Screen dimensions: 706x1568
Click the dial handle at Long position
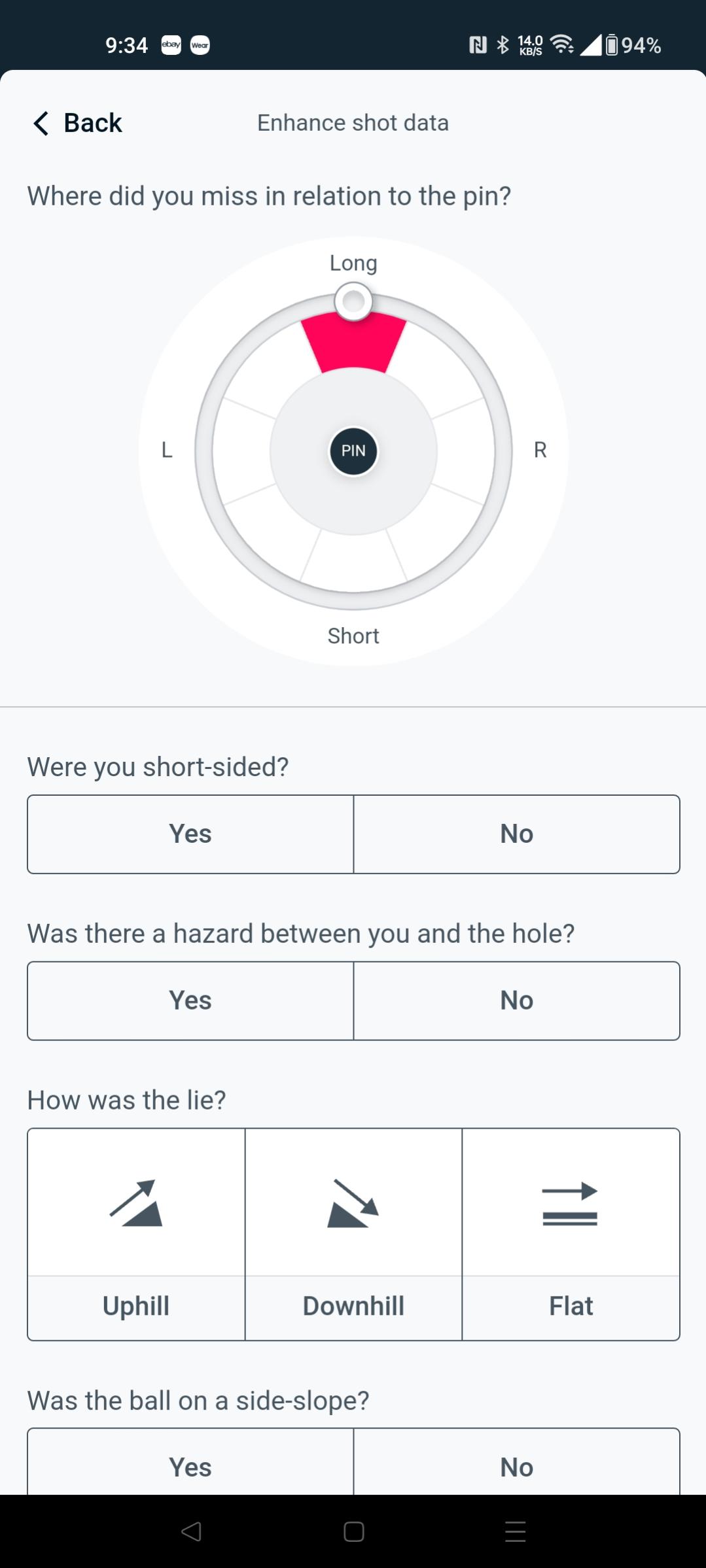click(353, 301)
